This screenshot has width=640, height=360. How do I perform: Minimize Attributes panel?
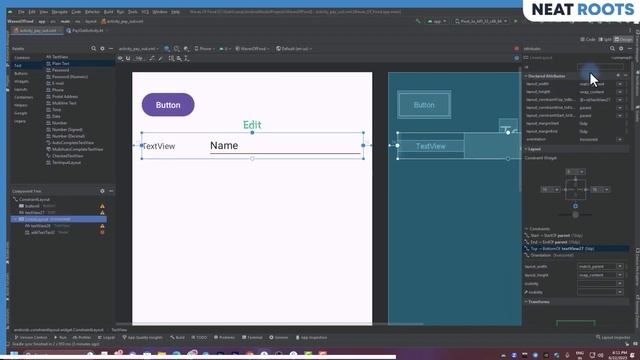(629, 49)
